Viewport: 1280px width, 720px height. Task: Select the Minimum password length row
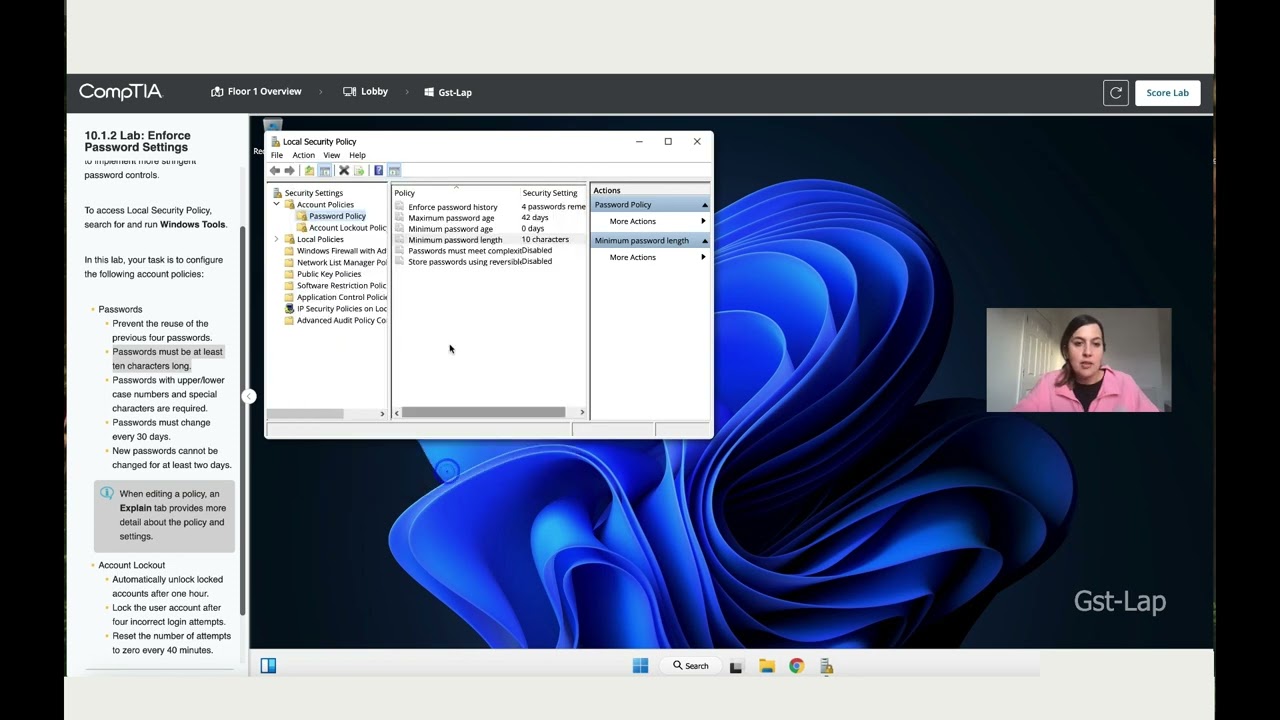(489, 240)
